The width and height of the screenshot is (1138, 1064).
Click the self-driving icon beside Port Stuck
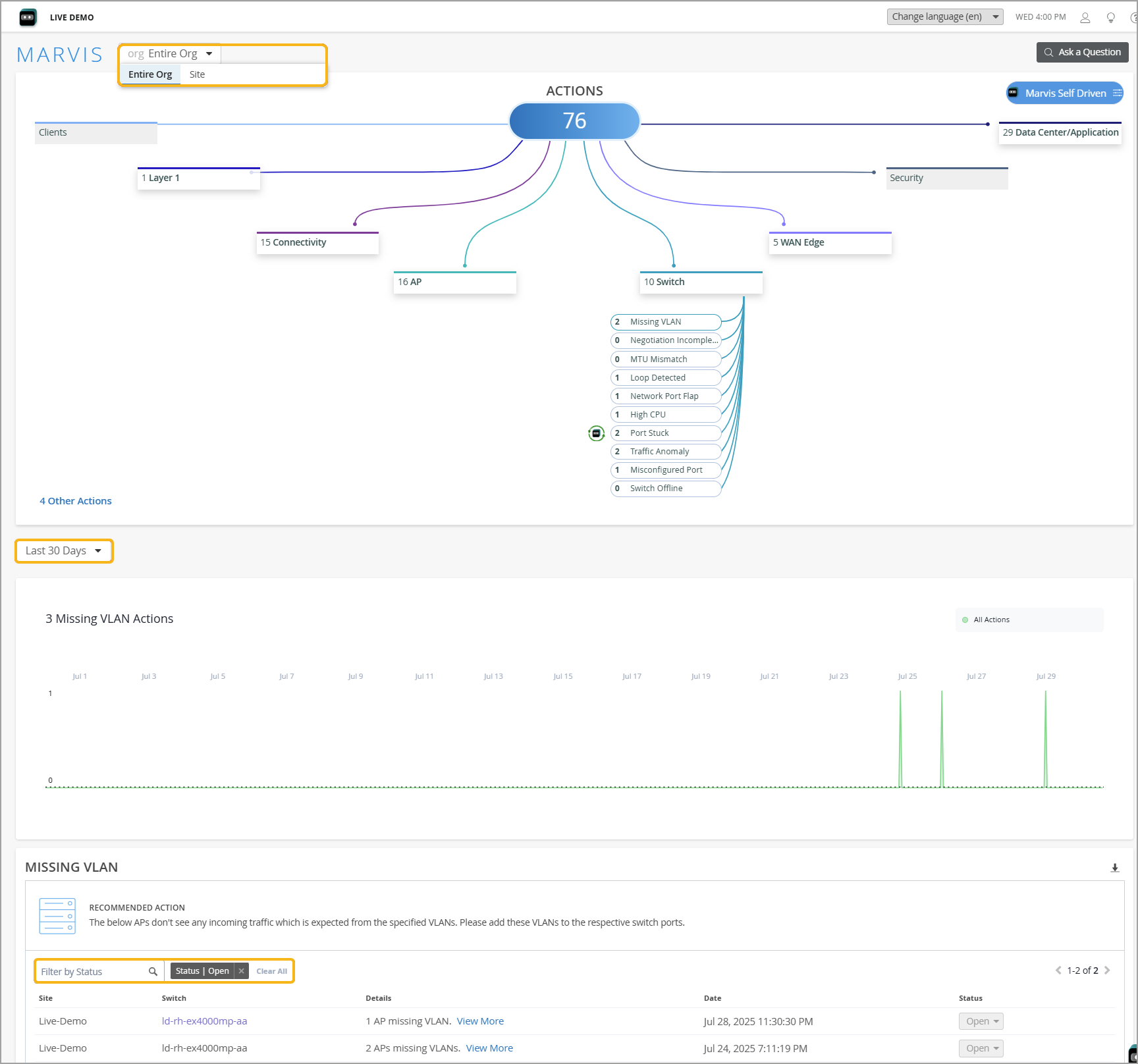tap(596, 433)
